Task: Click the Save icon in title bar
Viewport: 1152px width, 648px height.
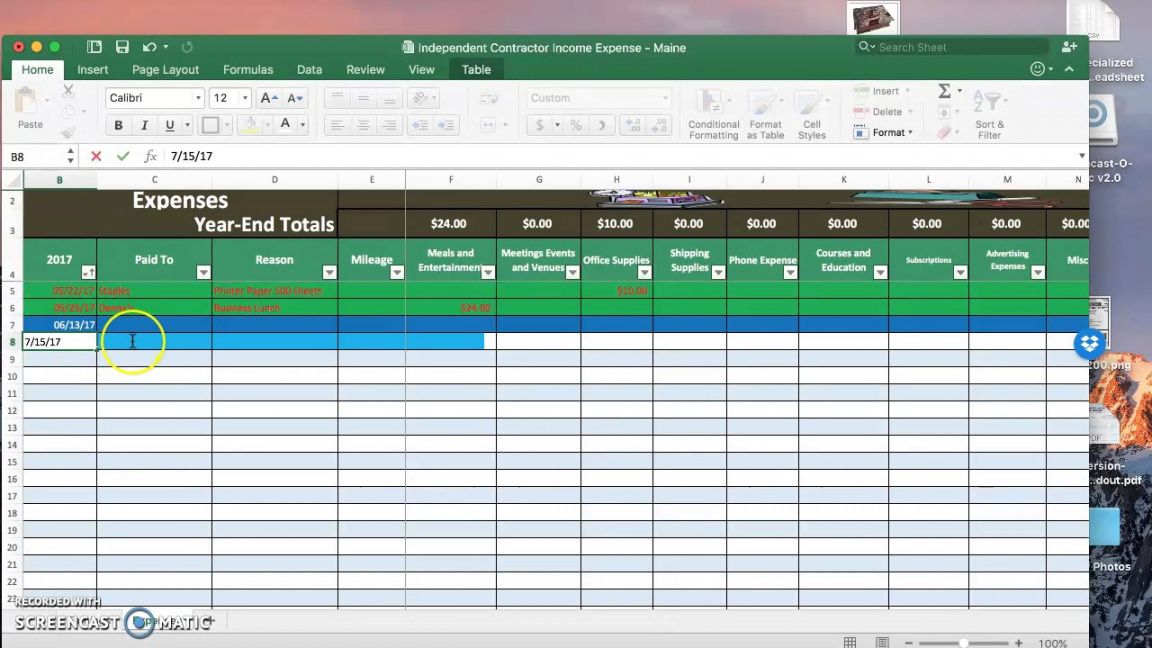Action: click(122, 47)
